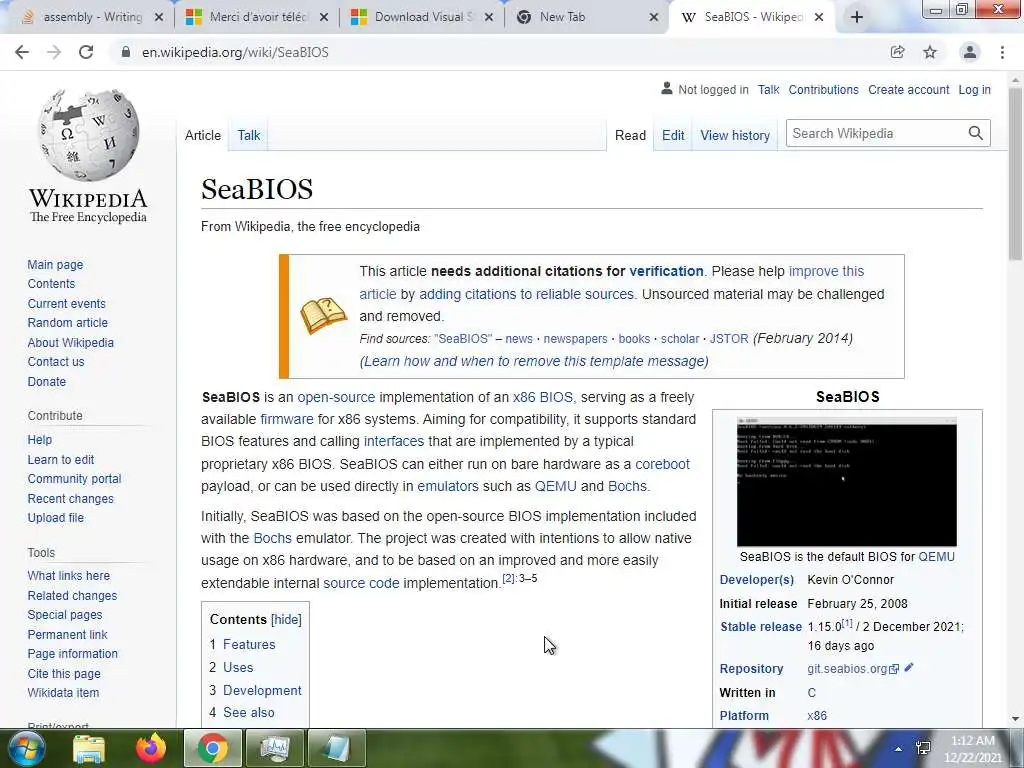Viewport: 1024px width, 768px height.
Task: Show hidden system tray icons
Action: coord(899,749)
